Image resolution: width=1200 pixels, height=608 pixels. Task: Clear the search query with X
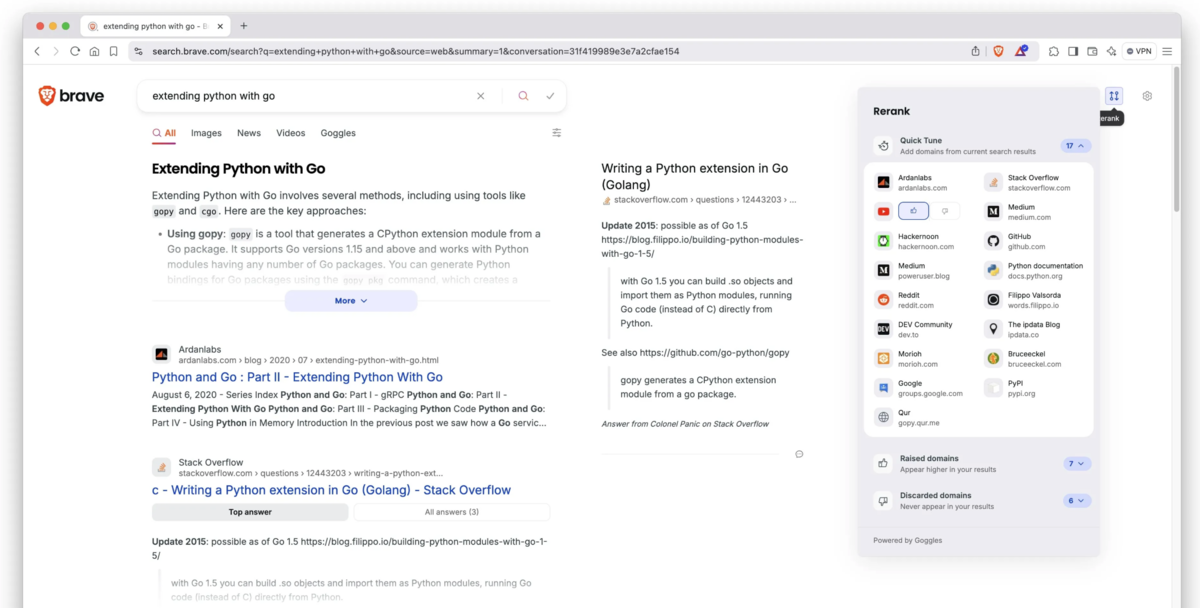pos(480,96)
